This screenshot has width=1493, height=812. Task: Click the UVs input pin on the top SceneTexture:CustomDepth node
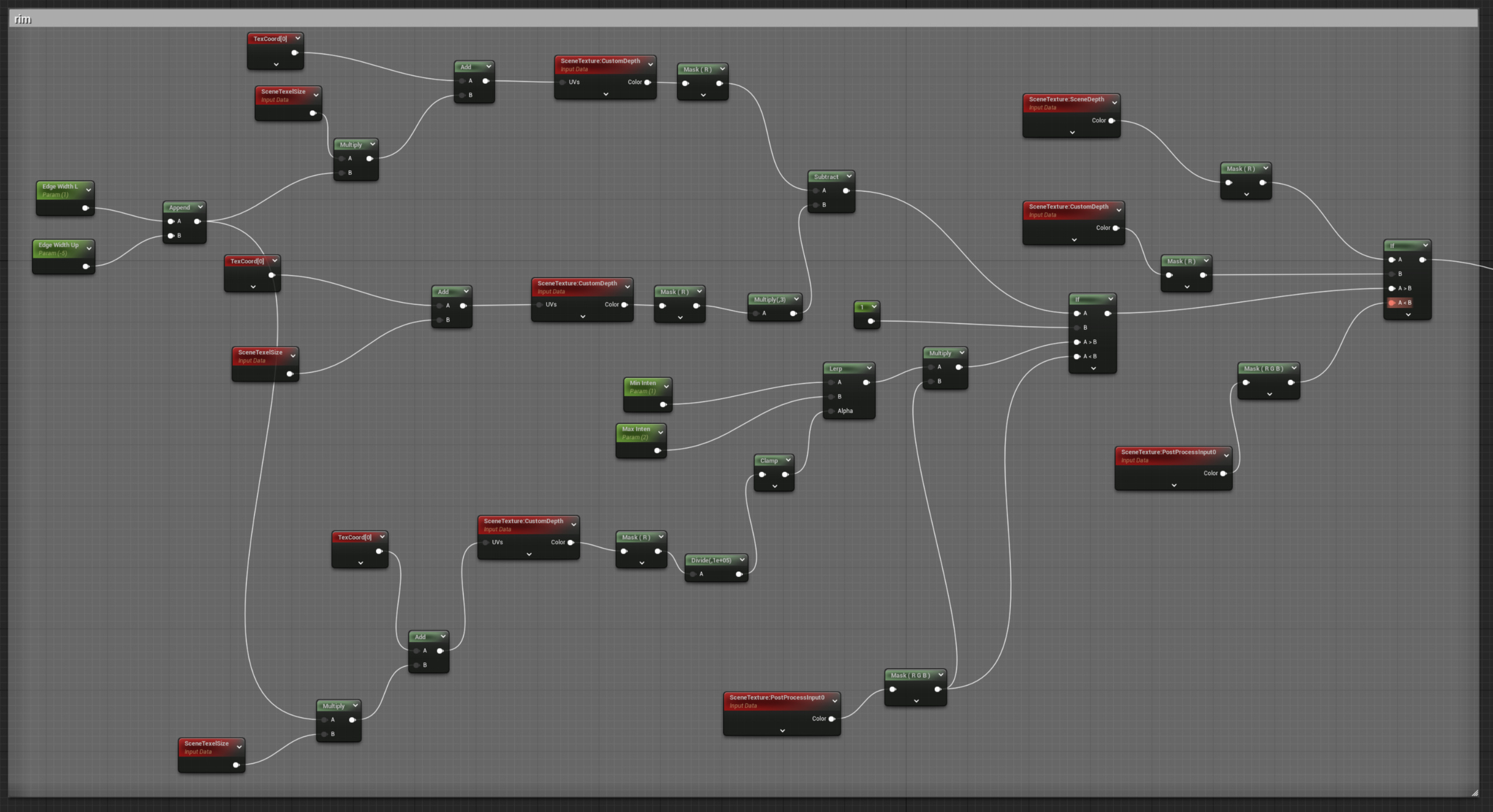(x=562, y=82)
